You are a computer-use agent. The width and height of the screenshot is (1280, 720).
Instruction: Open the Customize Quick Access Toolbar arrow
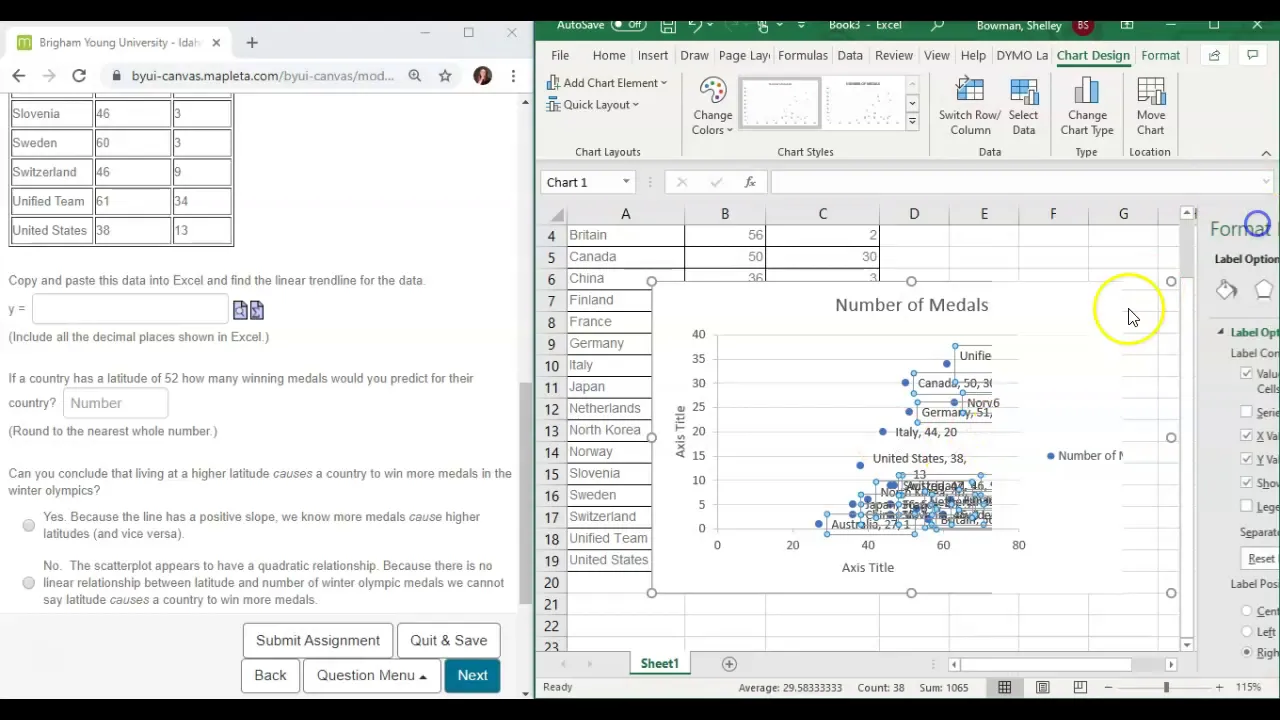tap(801, 25)
